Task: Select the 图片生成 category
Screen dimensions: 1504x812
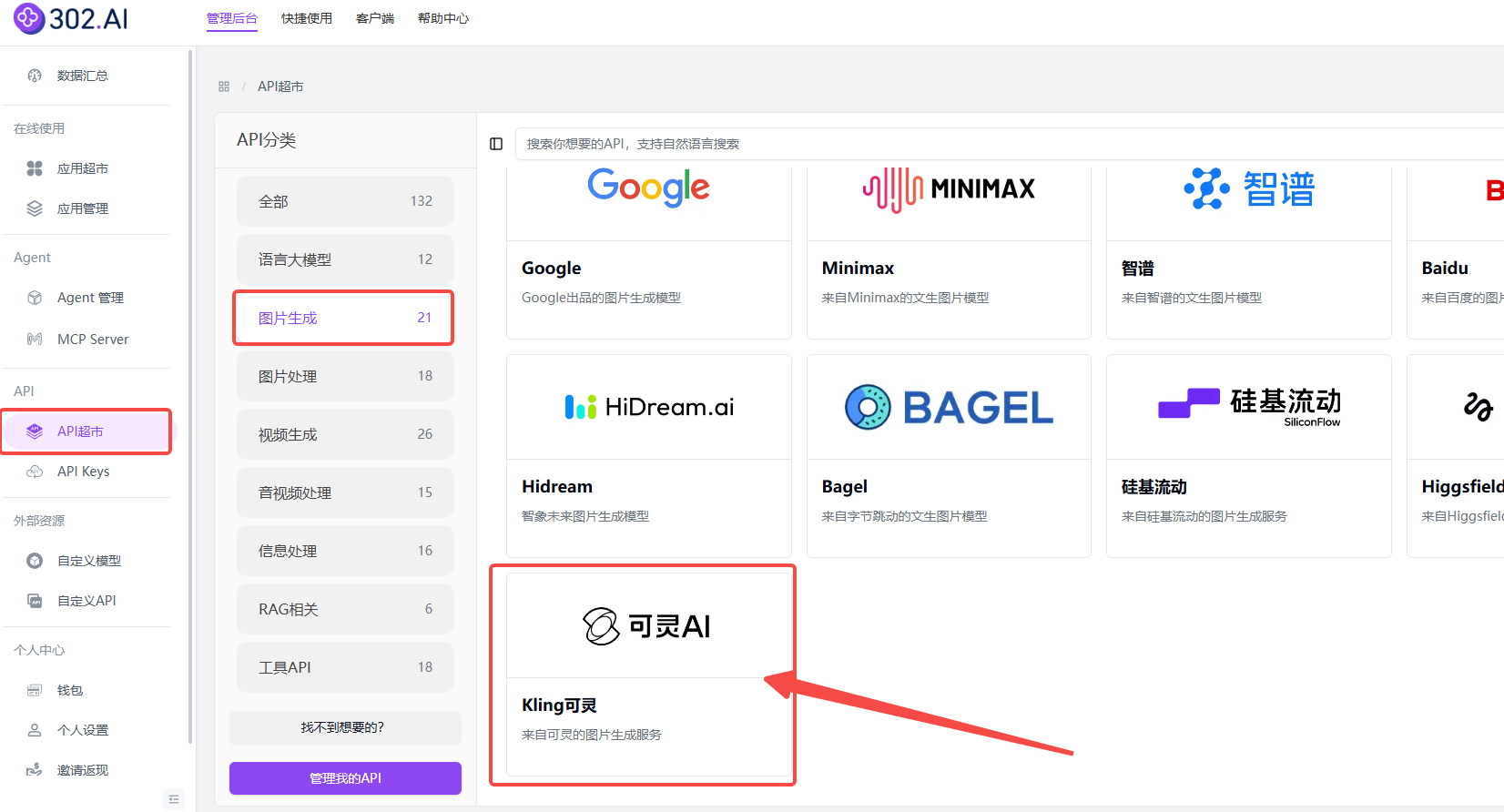Action: point(345,318)
